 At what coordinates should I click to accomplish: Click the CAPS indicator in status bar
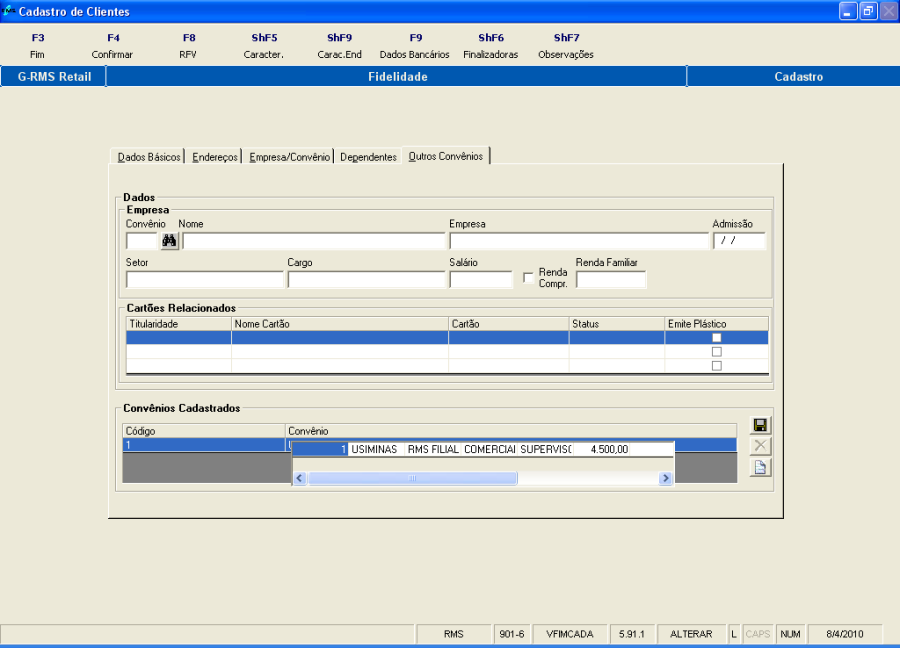pos(757,634)
